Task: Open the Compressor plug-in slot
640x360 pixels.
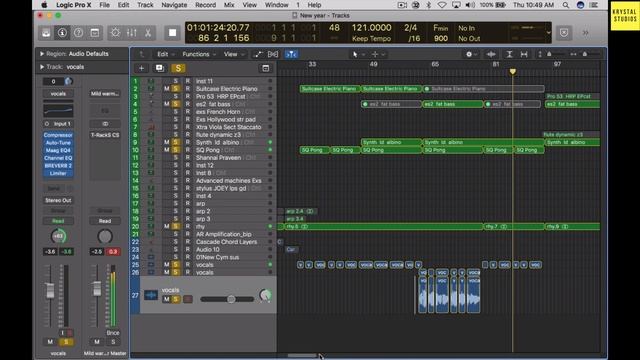Action: click(x=58, y=135)
